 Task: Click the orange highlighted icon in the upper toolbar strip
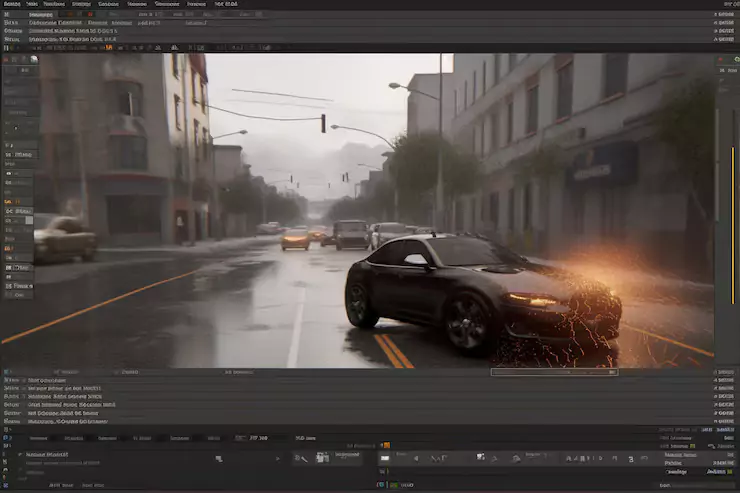(109, 48)
